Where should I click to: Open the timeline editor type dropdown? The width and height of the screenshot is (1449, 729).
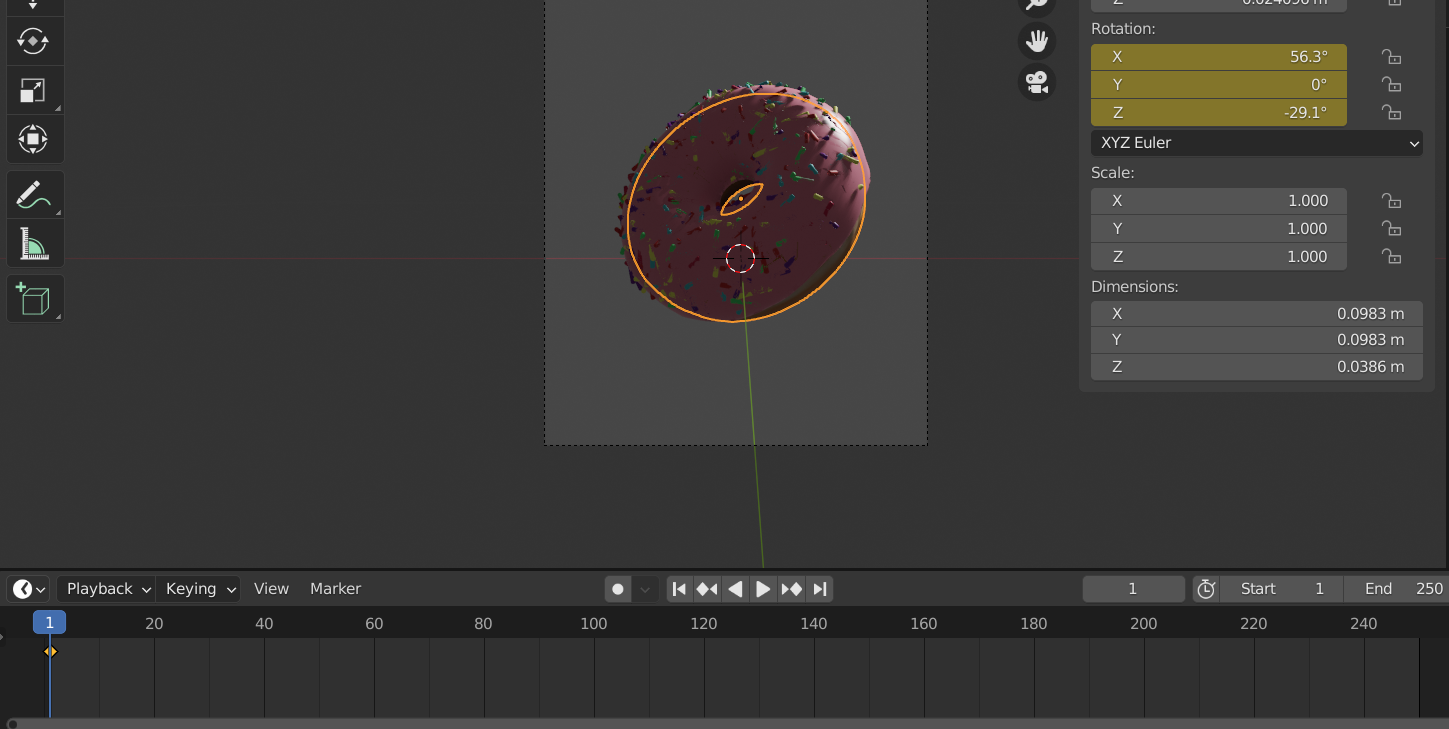click(29, 589)
